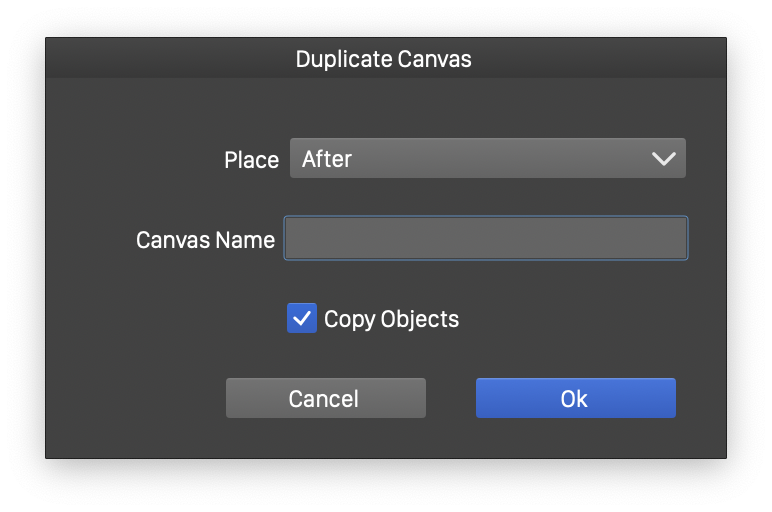Confirm canvas duplication with the blue Ok button
The width and height of the screenshot is (772, 512).
pyautogui.click(x=575, y=398)
